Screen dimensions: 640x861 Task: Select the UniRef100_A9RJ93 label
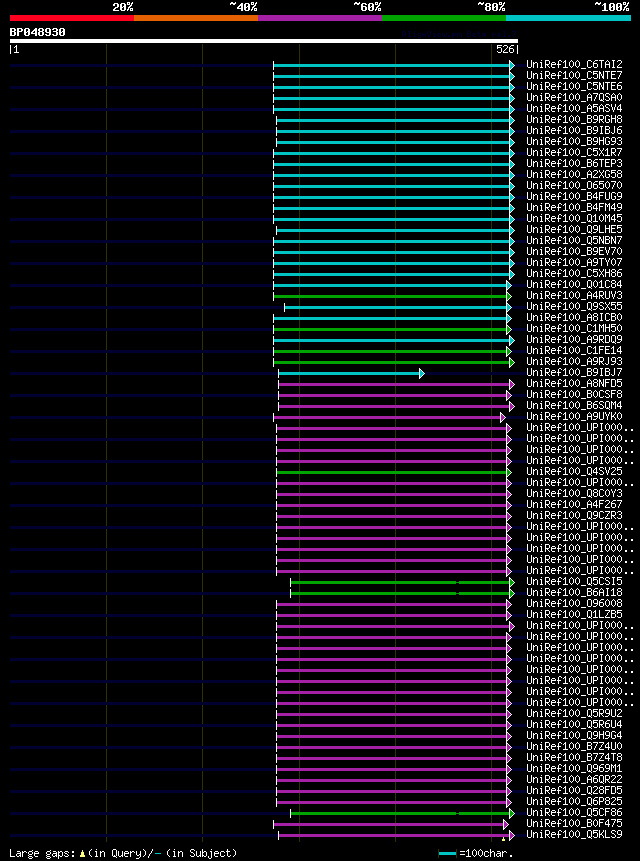pos(574,361)
